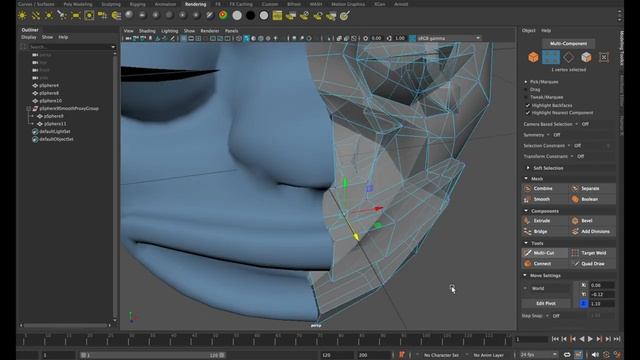Switch to Poly Modeling shelf tab

(78, 4)
